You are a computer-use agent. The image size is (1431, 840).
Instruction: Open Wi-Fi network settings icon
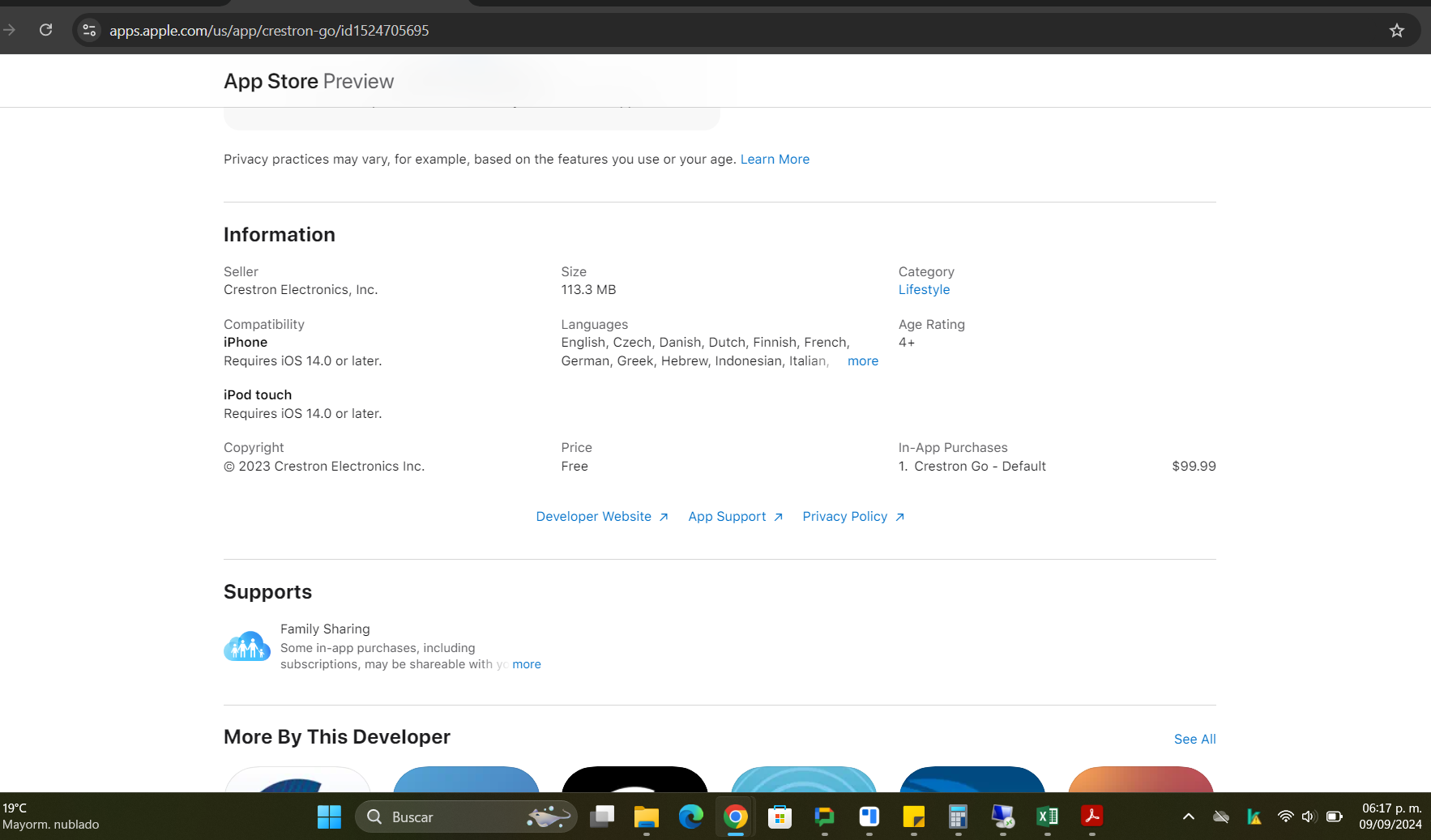point(1285,817)
